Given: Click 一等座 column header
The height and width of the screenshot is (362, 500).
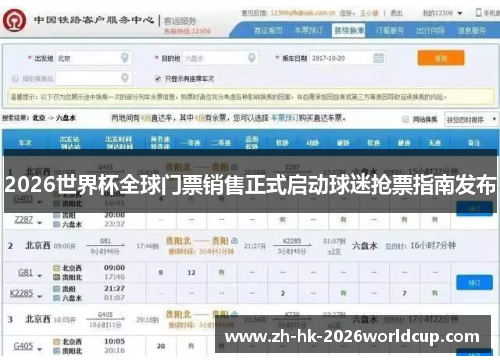Looking at the screenshot, I should (191, 143).
